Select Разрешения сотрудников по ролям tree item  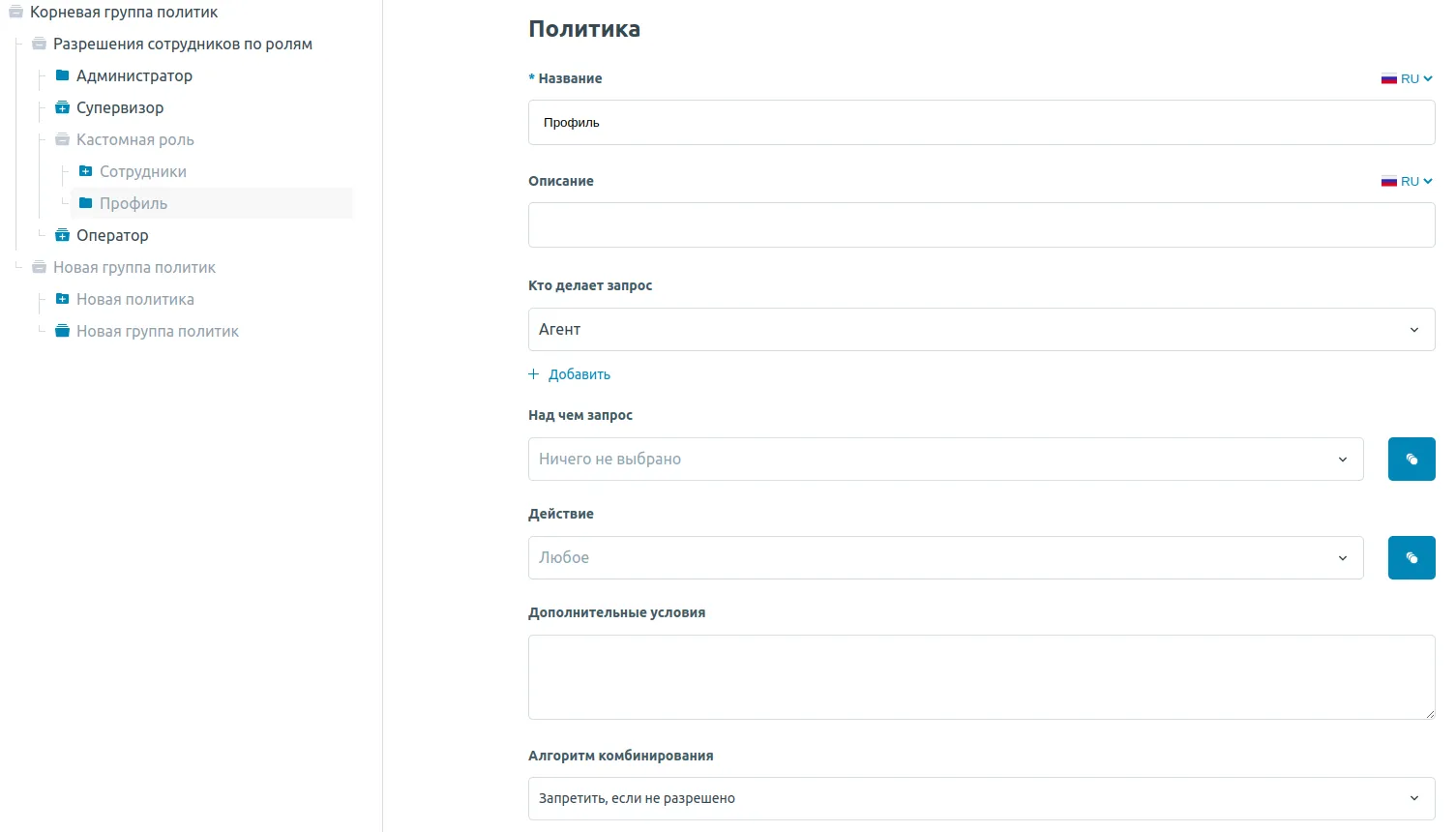coord(182,45)
